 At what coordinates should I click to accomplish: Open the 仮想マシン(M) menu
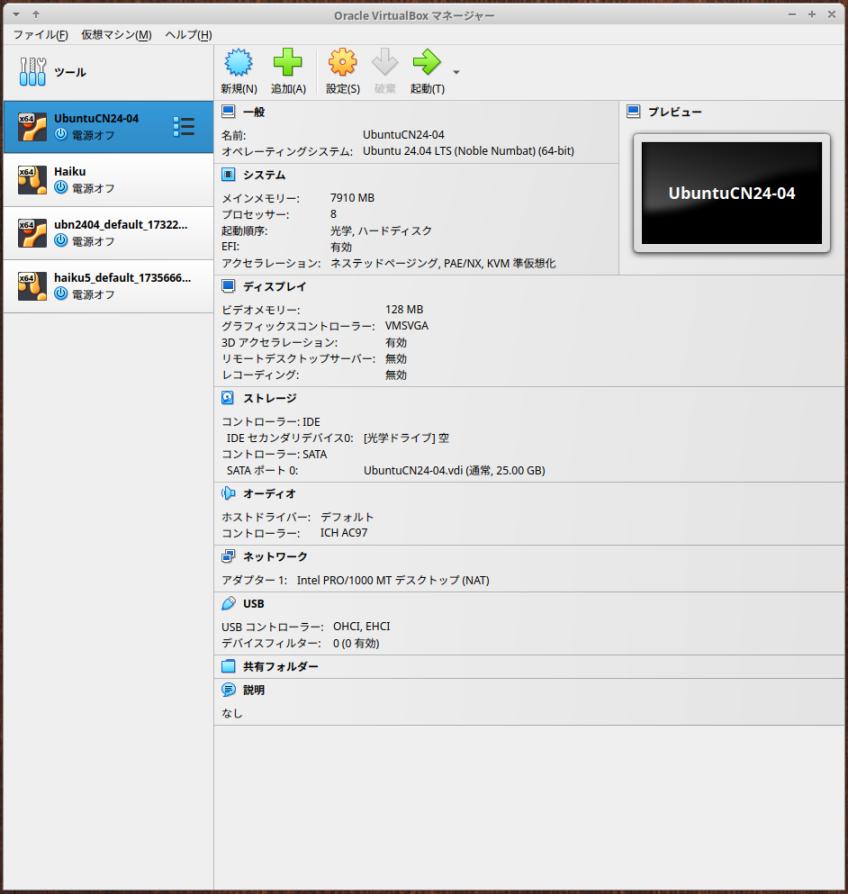coord(116,35)
